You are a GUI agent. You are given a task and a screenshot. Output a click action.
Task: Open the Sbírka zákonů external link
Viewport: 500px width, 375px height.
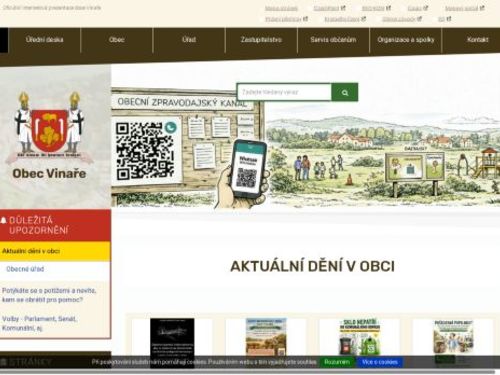401,19
